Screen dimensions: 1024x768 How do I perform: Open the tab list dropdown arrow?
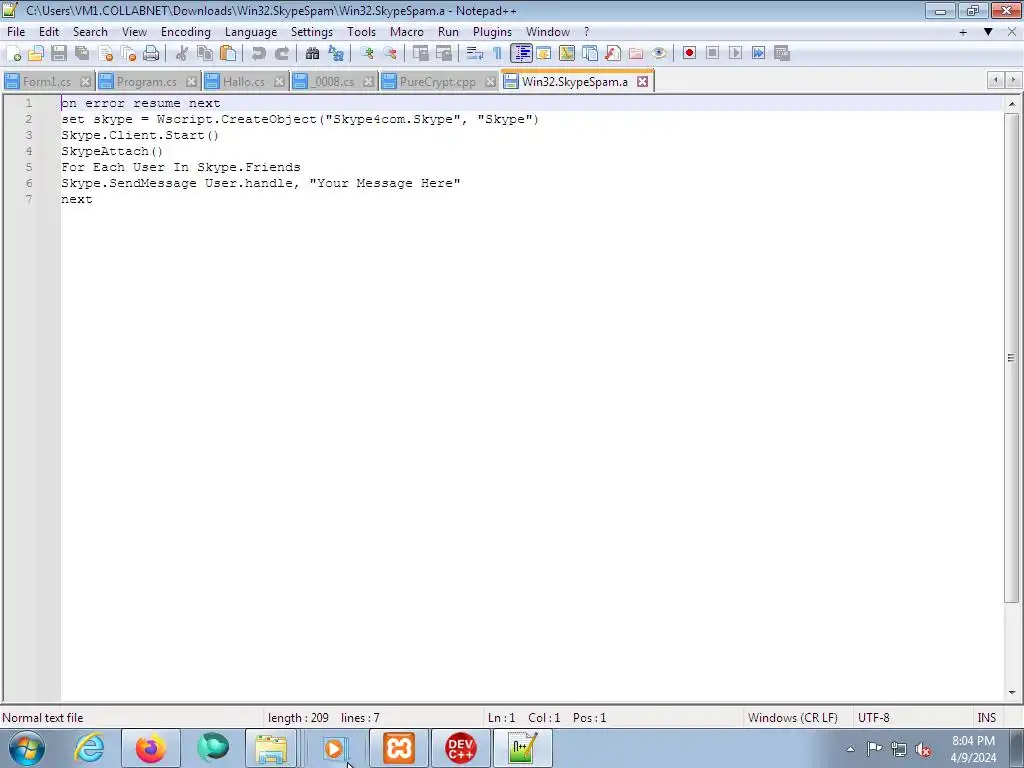[988, 32]
